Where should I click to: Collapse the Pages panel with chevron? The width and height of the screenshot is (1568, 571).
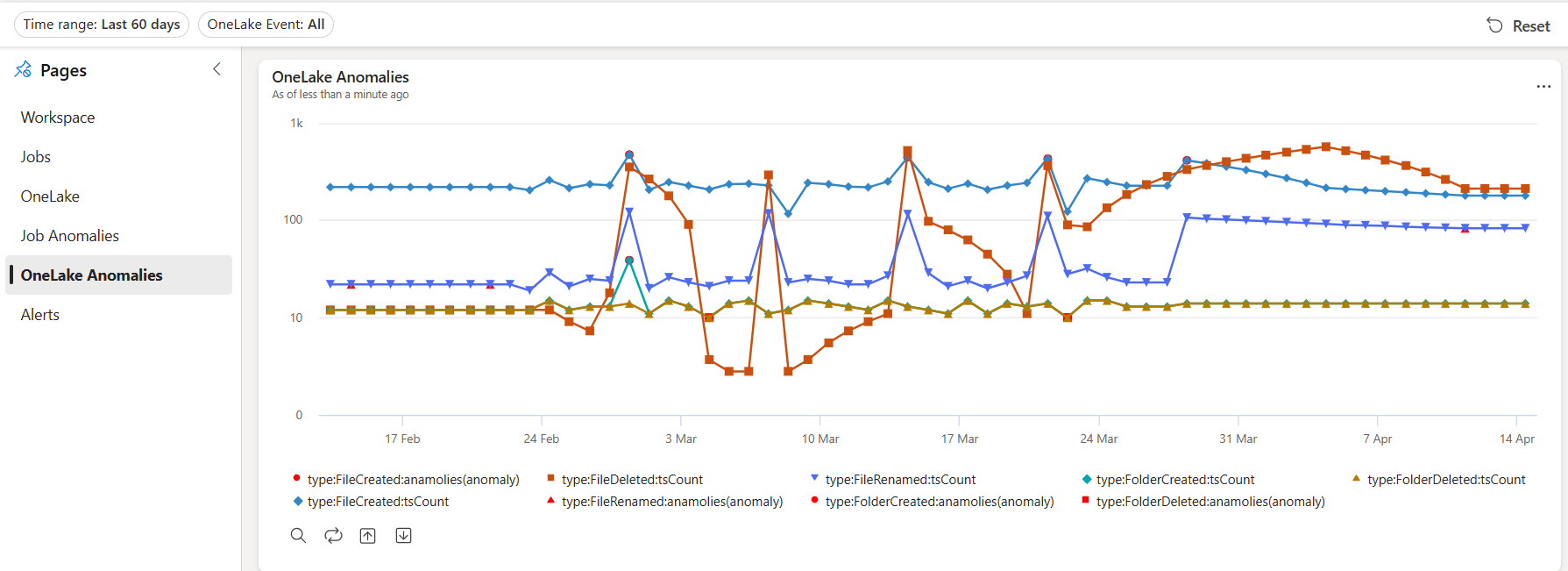coord(216,69)
